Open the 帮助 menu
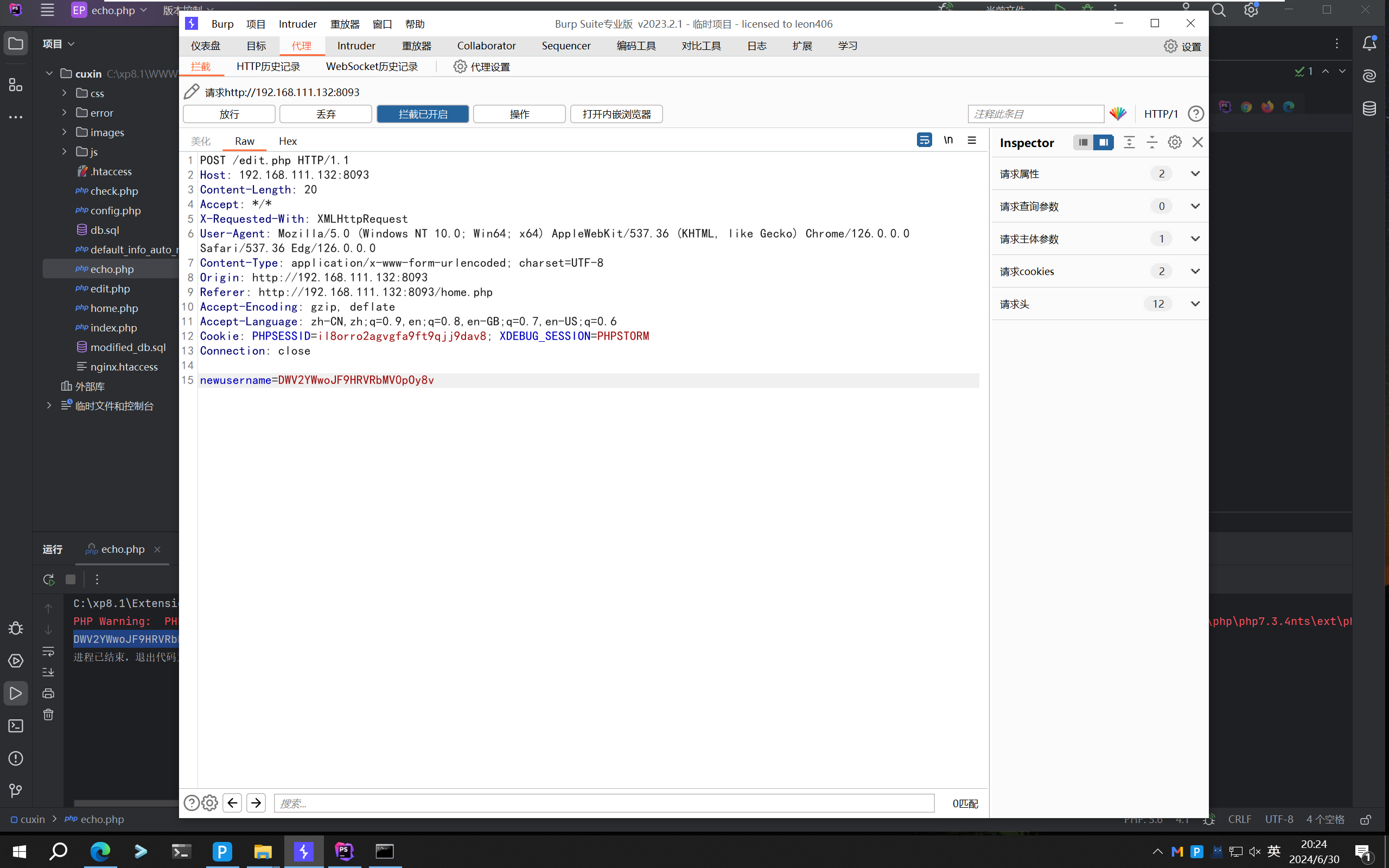The height and width of the screenshot is (868, 1389). [415, 24]
